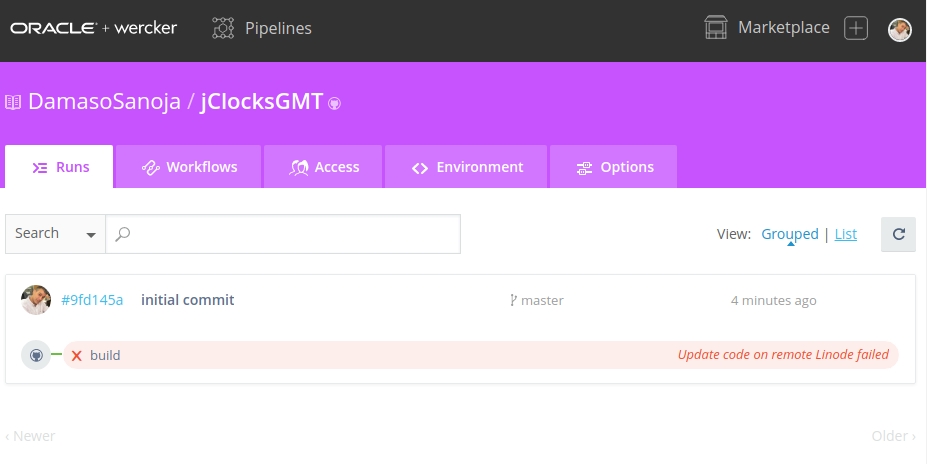Screen dimensions: 927x464
Task: Go to the Environment tab
Action: pos(466,167)
